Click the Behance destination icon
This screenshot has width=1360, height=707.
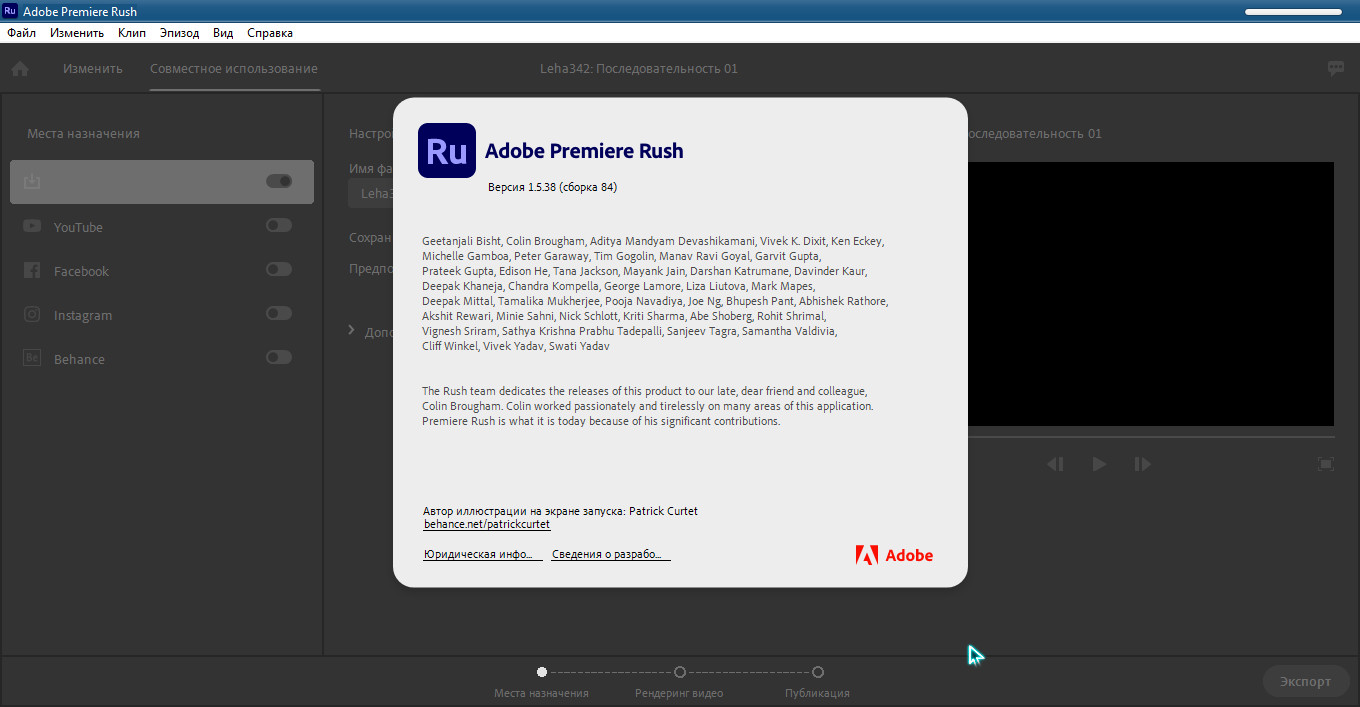click(32, 359)
